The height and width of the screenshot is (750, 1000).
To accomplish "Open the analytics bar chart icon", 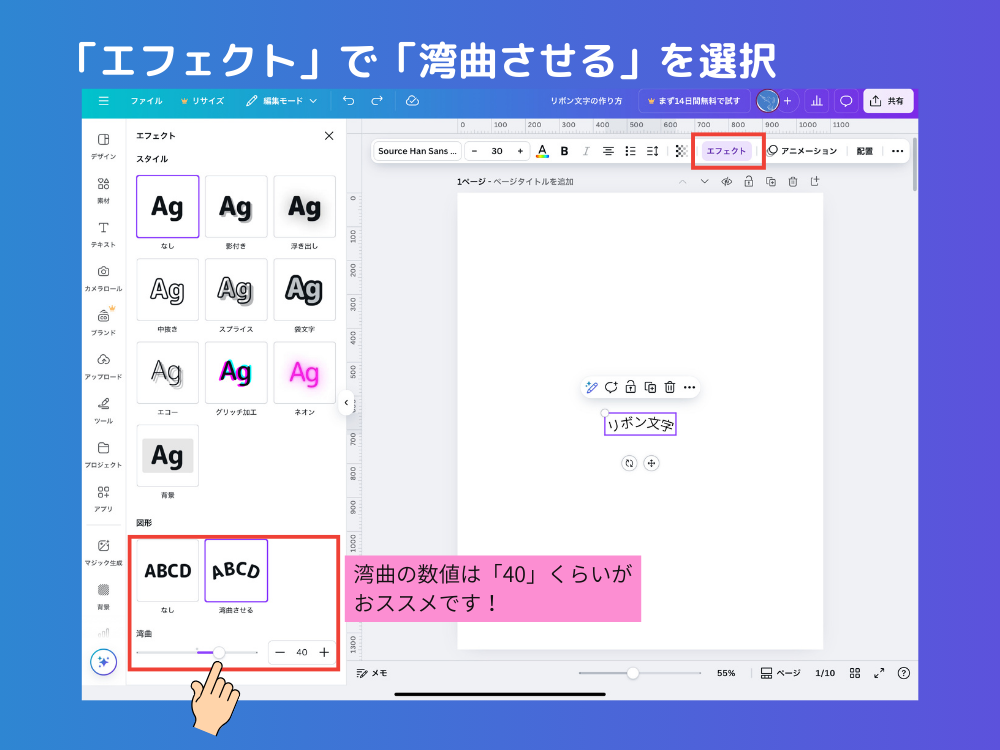I will [817, 101].
